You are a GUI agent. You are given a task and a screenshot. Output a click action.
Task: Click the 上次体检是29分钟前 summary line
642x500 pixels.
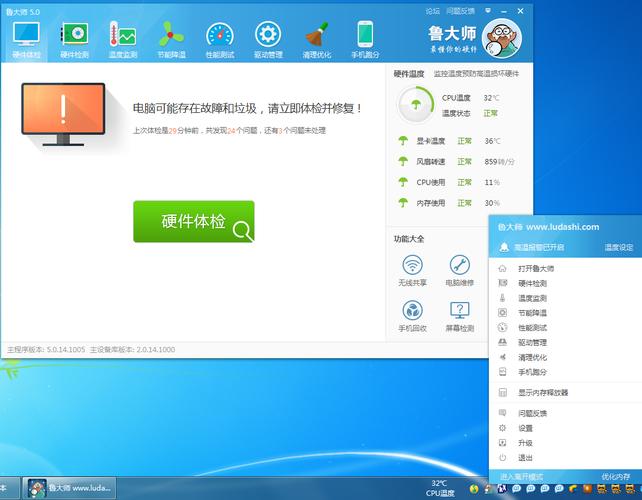coord(229,131)
